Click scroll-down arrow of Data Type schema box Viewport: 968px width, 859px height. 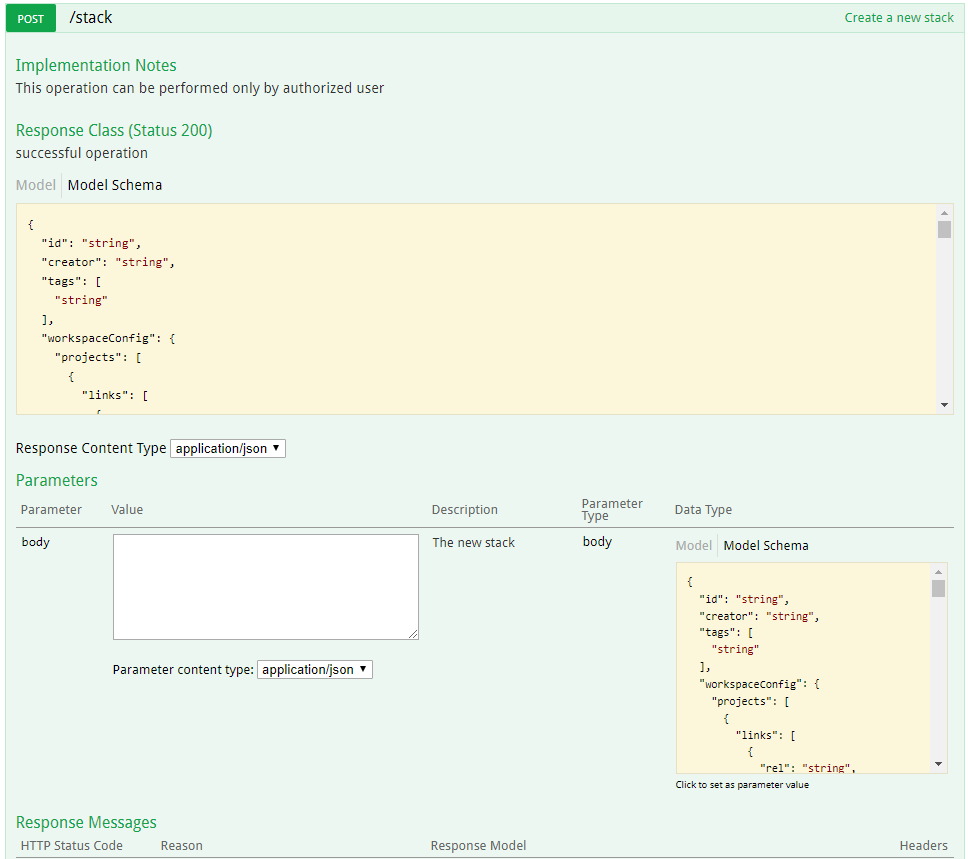tap(938, 764)
